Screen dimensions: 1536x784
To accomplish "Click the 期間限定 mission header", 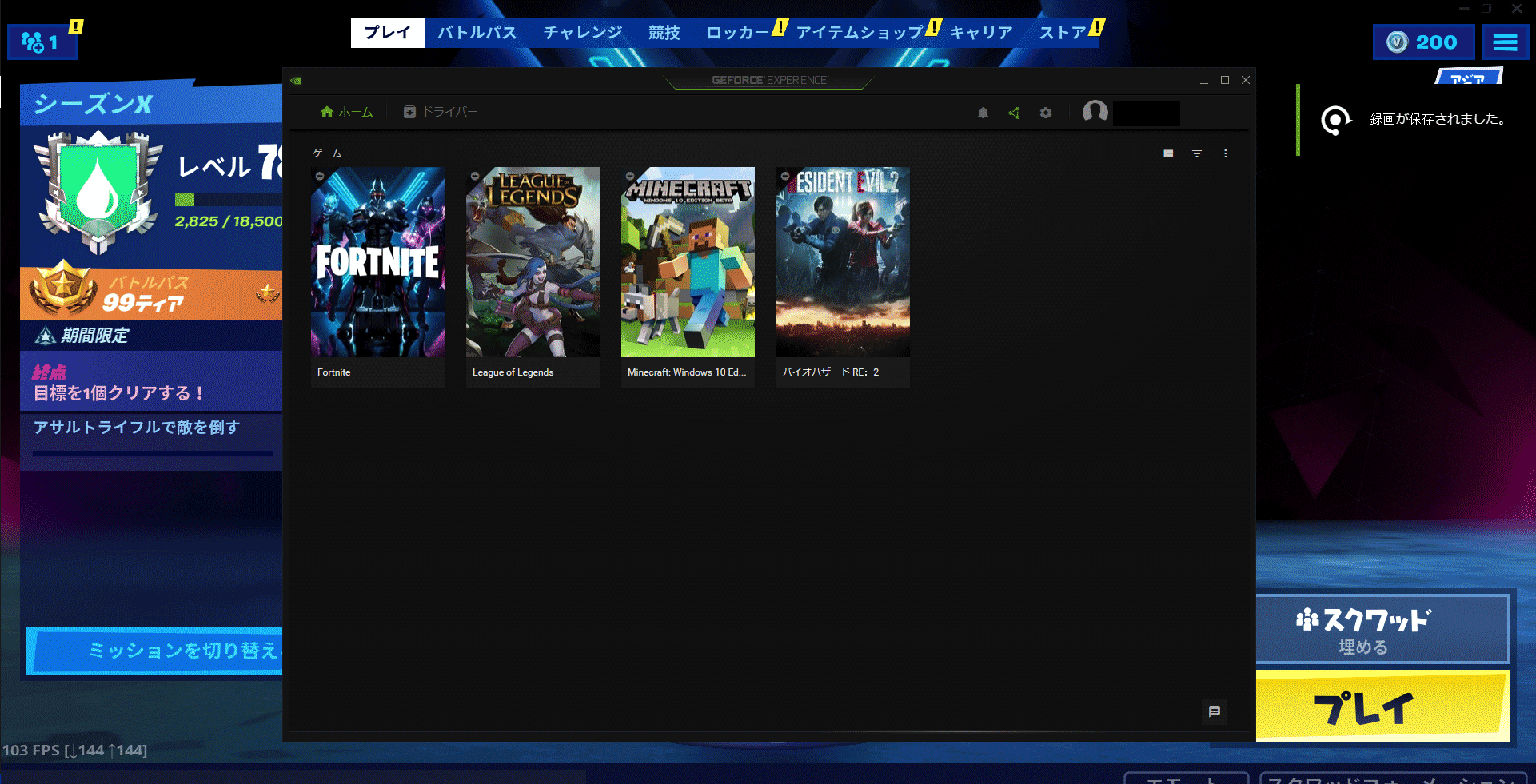I will coord(151,336).
